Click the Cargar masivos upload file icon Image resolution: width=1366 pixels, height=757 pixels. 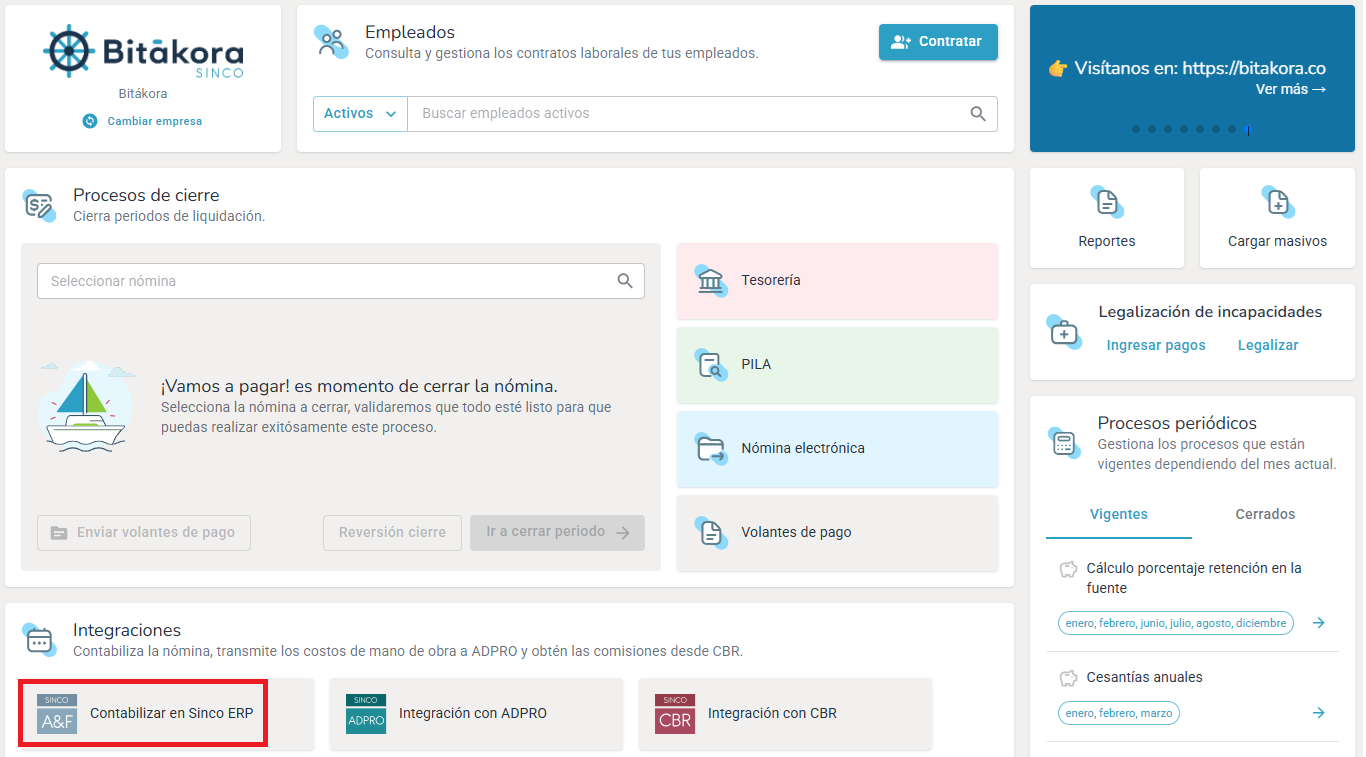(1277, 202)
